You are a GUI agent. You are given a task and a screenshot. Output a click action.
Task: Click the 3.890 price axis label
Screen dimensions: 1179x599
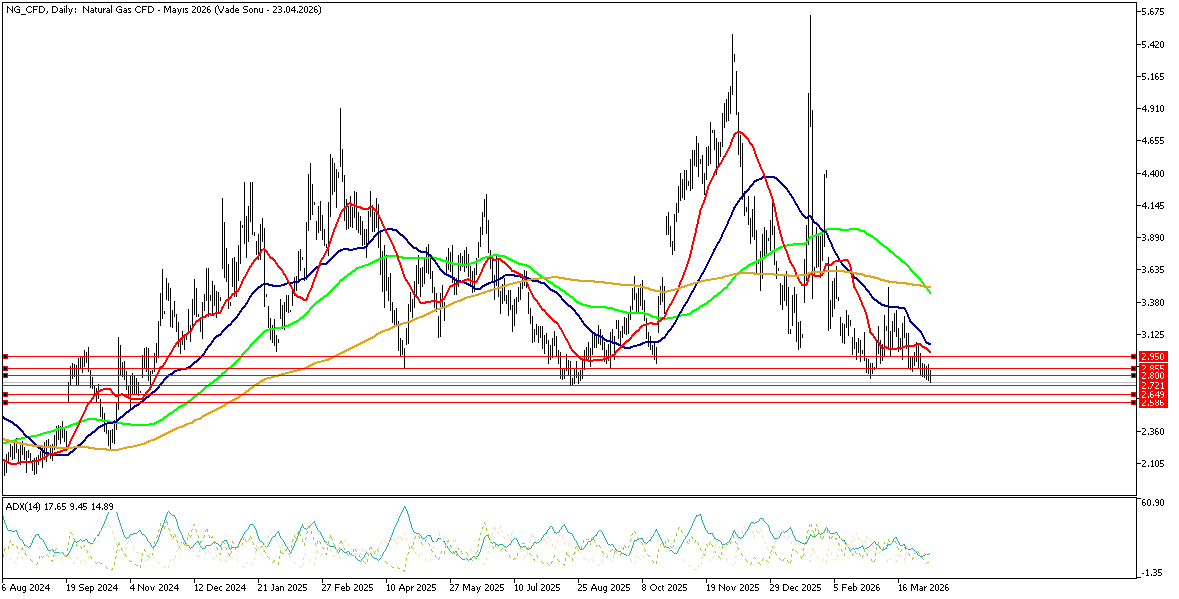tap(1152, 237)
